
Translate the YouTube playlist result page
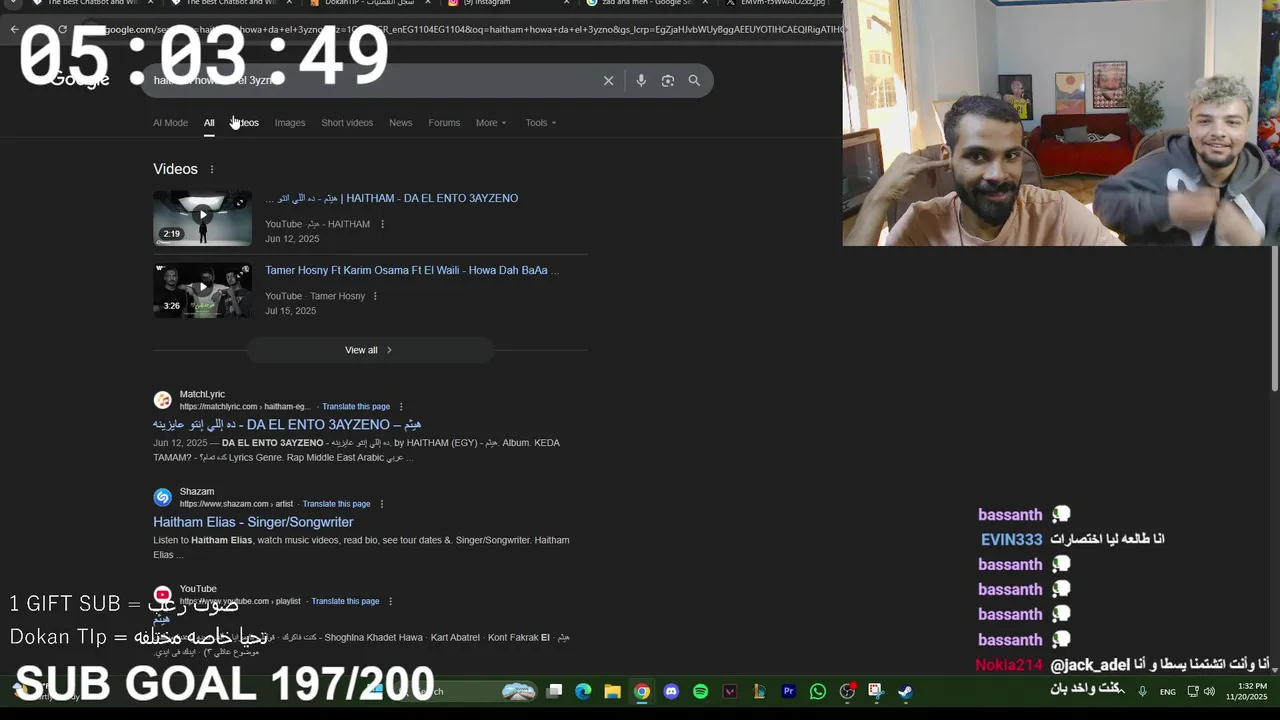click(345, 601)
